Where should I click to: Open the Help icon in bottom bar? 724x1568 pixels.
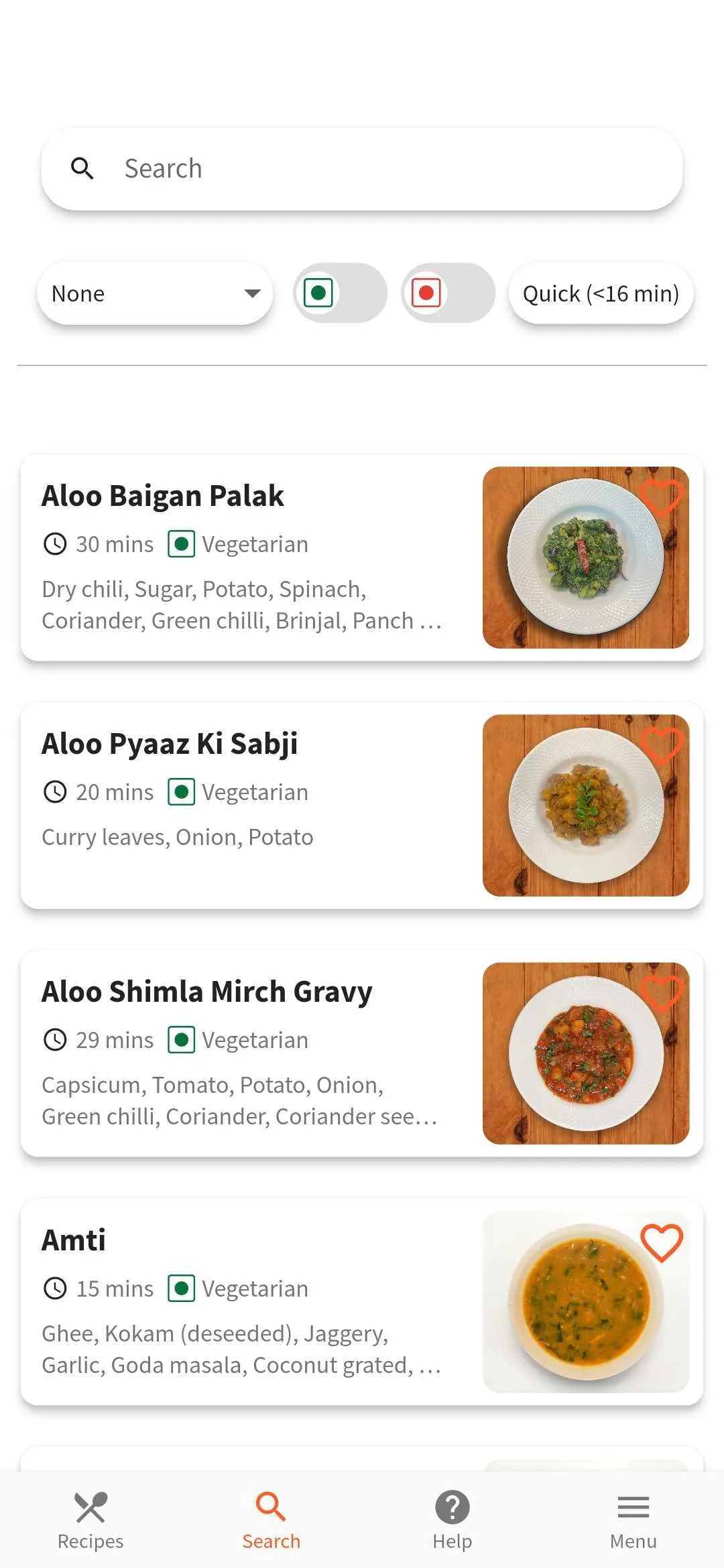coord(452,1507)
